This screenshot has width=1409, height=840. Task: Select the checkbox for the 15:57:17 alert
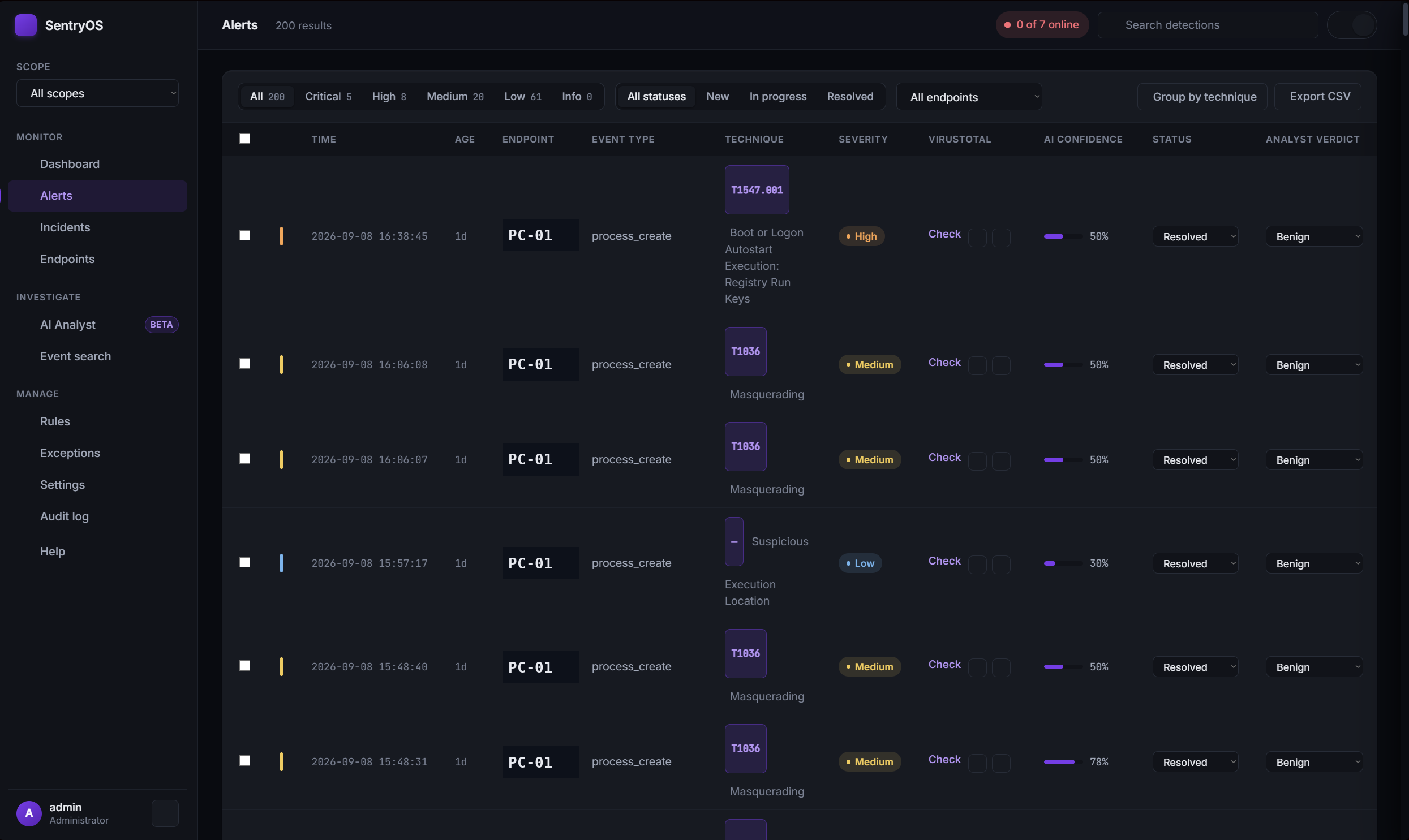[x=244, y=563]
